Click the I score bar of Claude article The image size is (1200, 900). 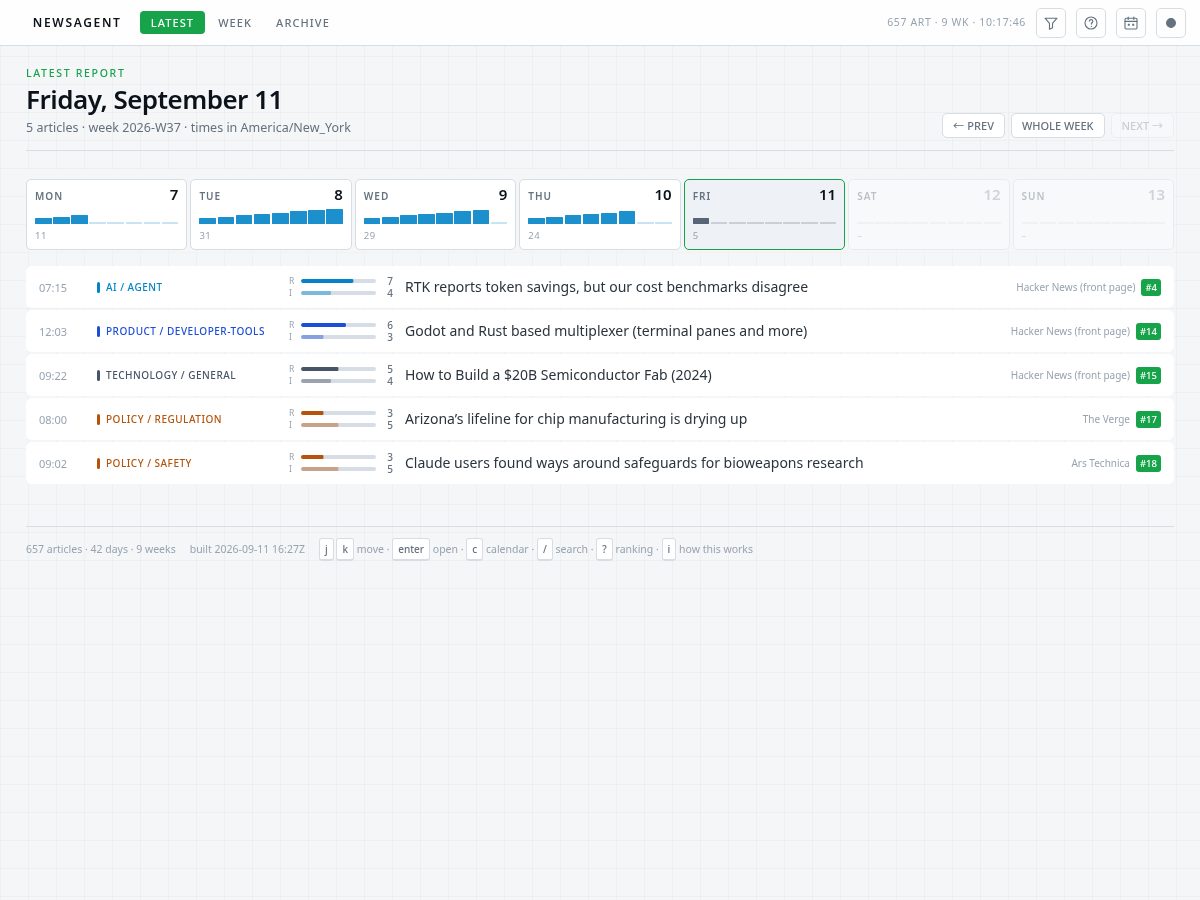click(x=338, y=469)
